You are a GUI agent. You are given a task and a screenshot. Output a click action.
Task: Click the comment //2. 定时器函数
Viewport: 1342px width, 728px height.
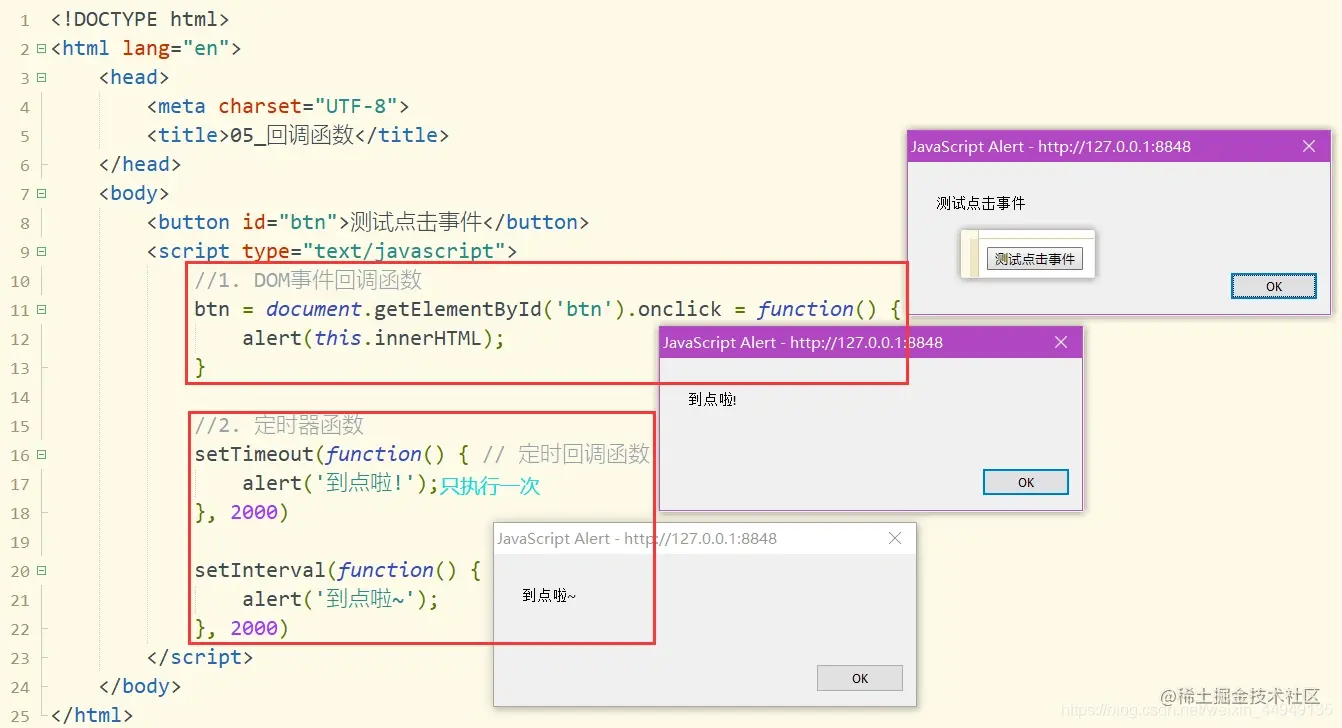[279, 425]
